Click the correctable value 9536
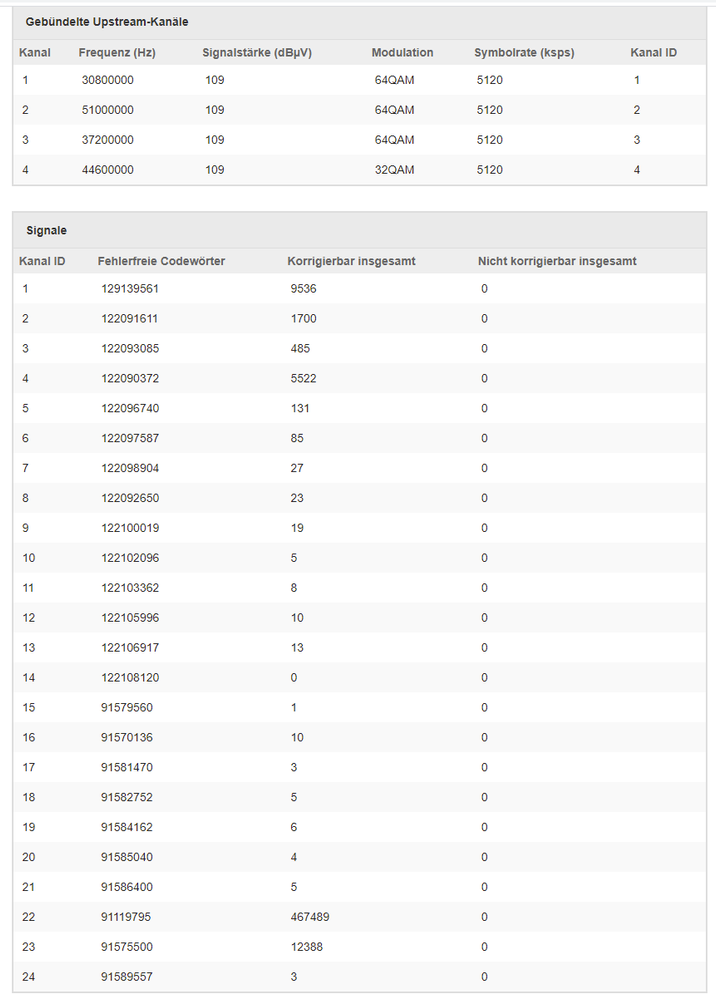 pos(302,289)
